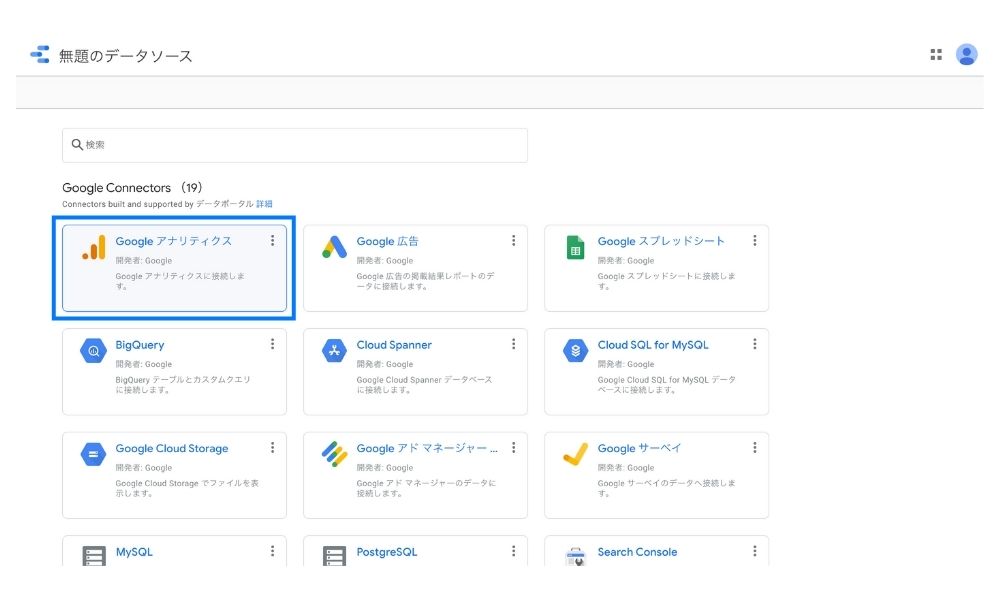Select the Search Console connector title

coord(637,552)
